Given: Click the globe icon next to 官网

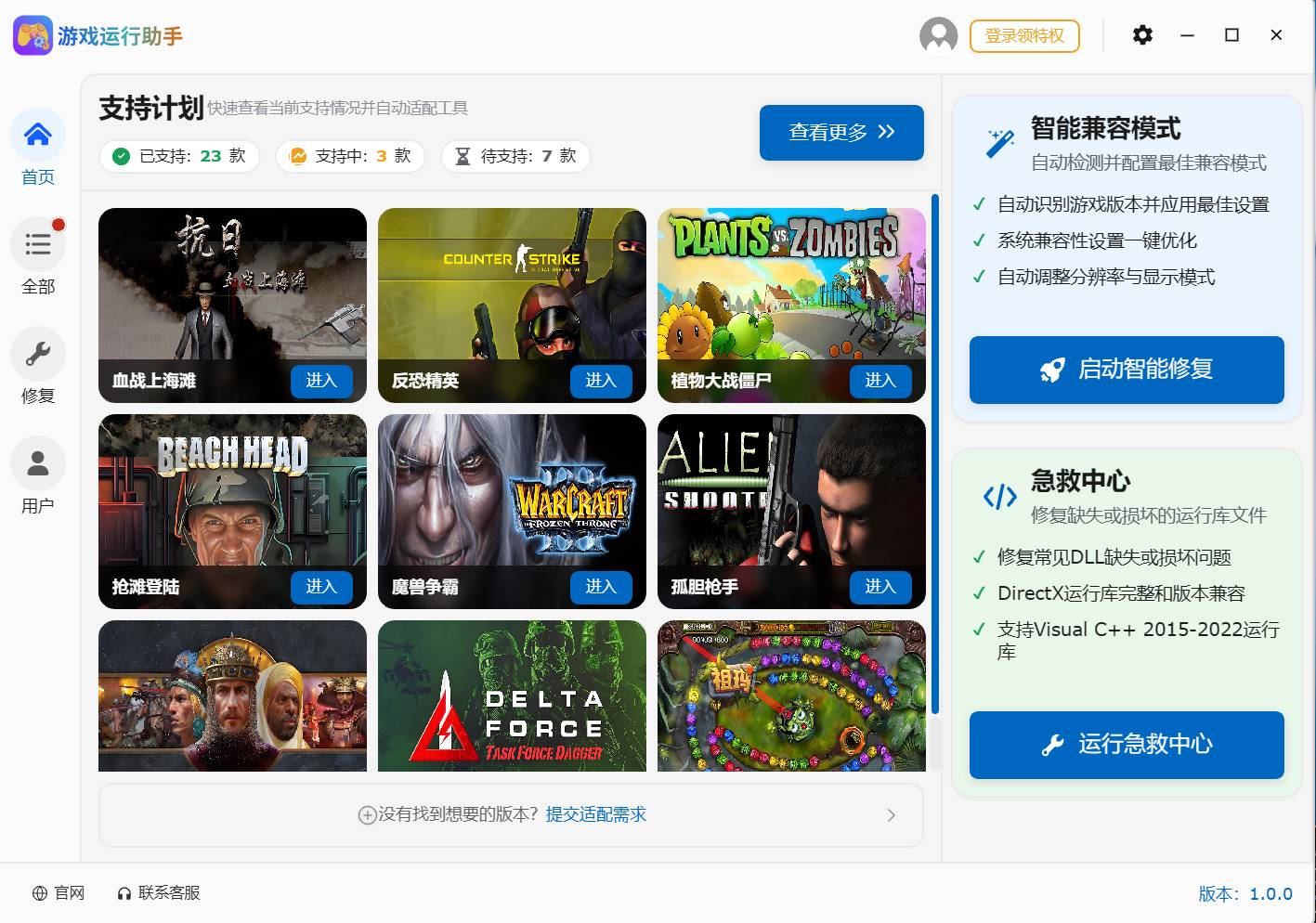Looking at the screenshot, I should point(40,893).
